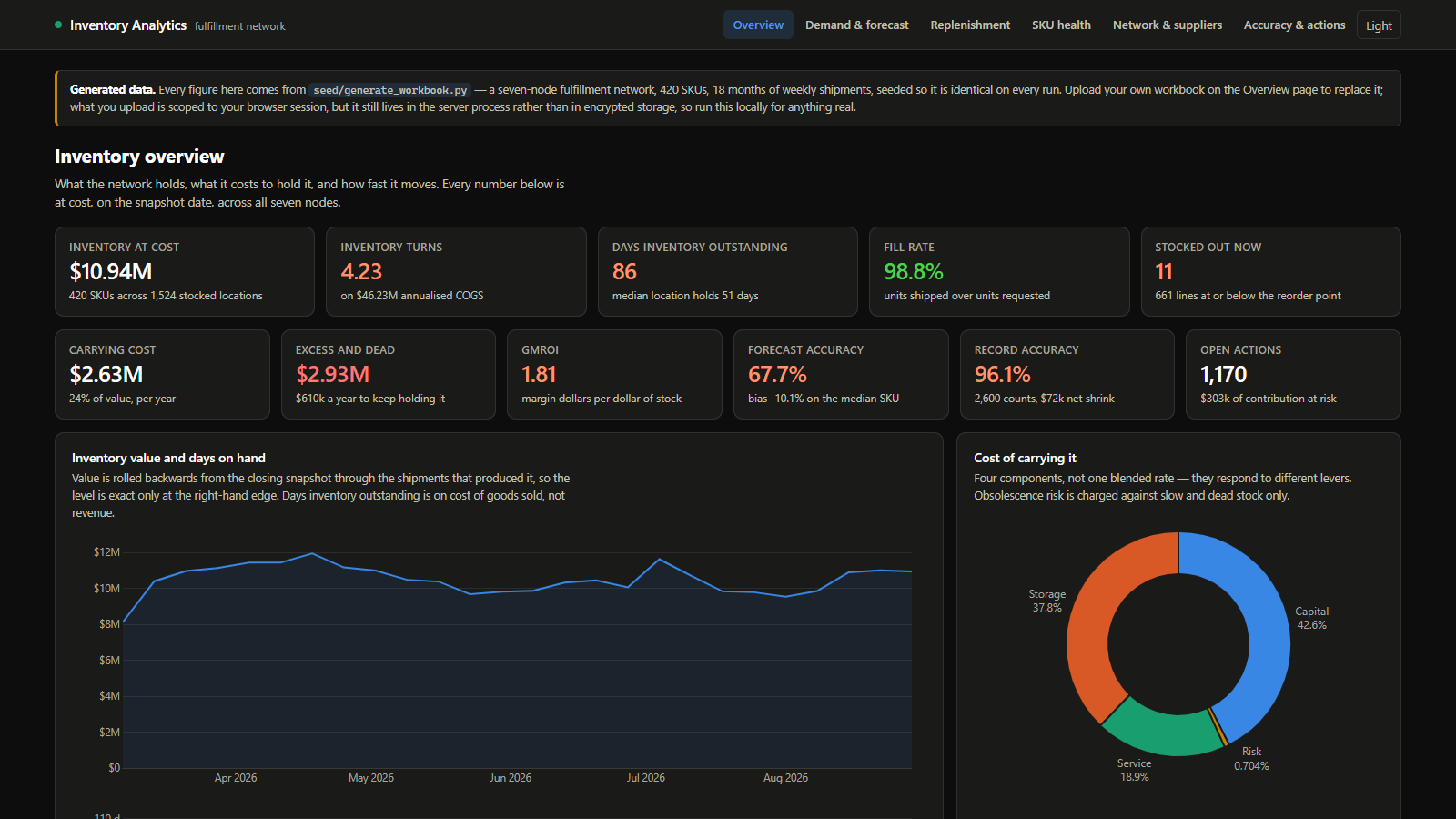Screen dimensions: 1456x819
Task: Select the GMROI card
Action: (614, 374)
